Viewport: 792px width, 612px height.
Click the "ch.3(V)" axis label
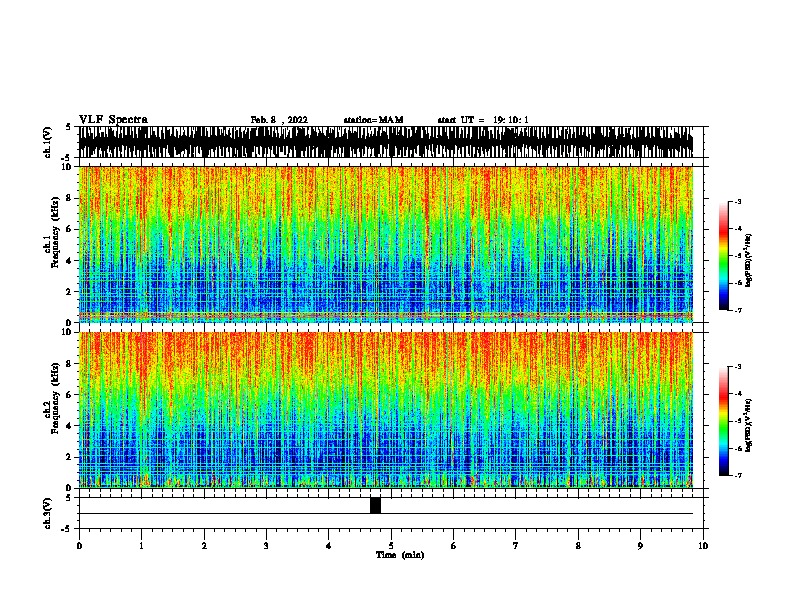point(47,513)
